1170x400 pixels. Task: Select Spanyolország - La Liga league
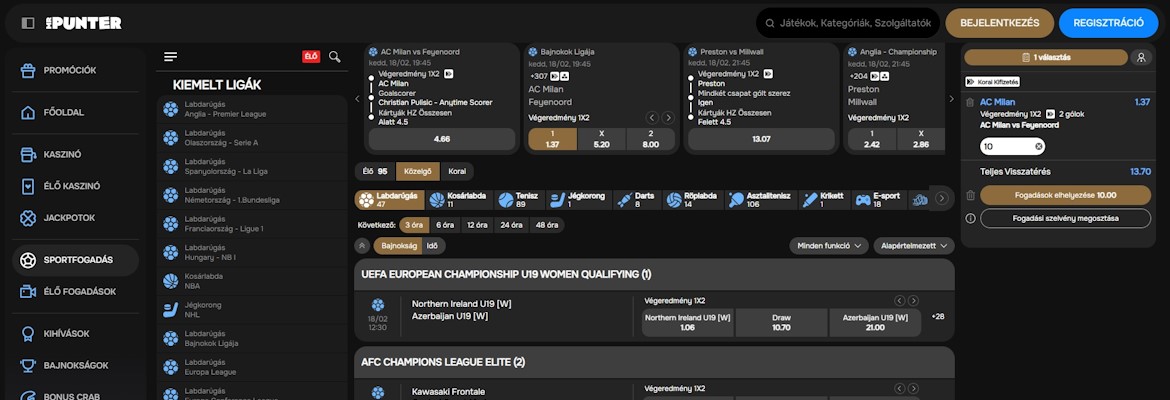[252, 166]
